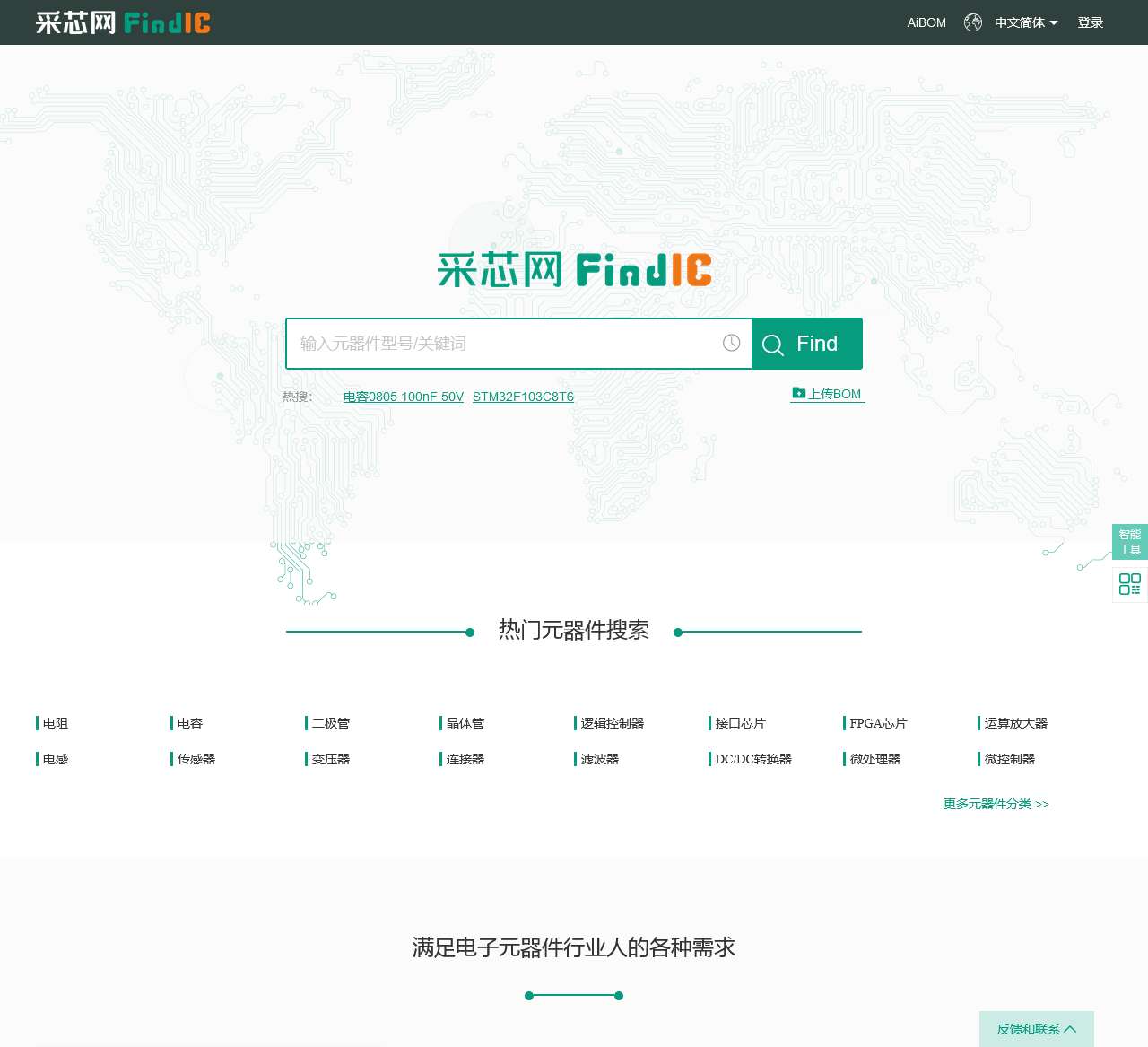
Task: Click 登录 to log in
Action: pyautogui.click(x=1090, y=22)
